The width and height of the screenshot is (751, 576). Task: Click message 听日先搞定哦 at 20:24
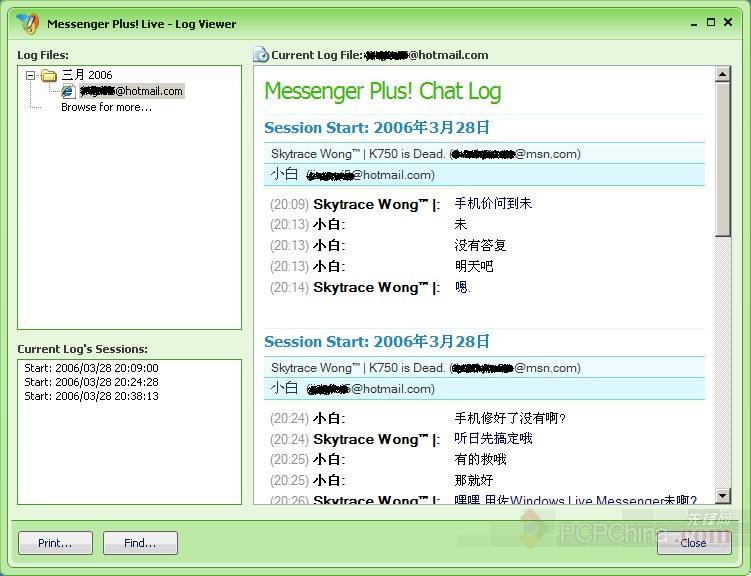pos(493,439)
